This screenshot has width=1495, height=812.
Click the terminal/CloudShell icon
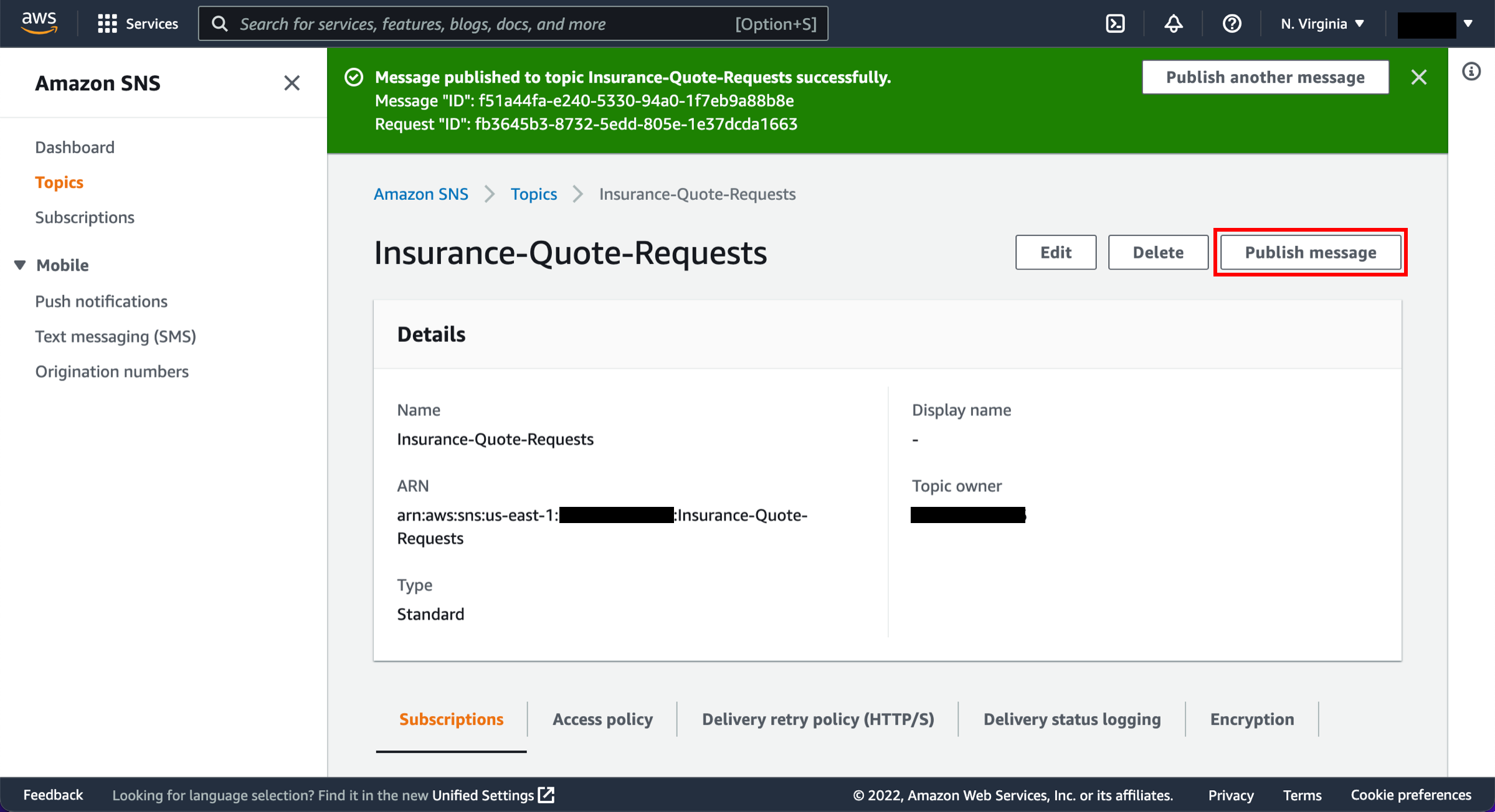(x=1116, y=23)
